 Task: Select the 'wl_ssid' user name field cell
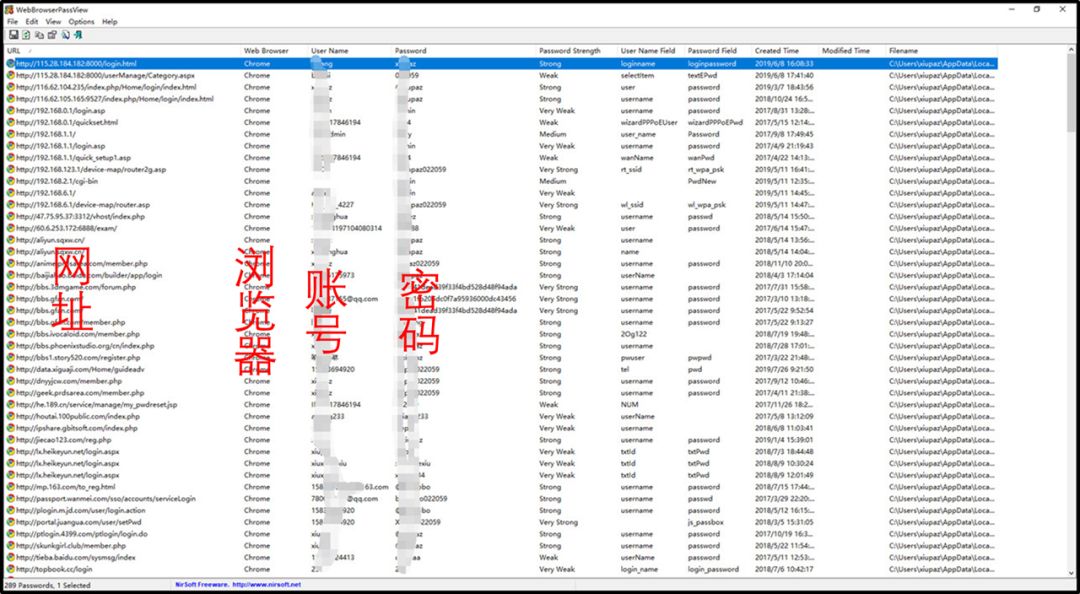point(632,205)
